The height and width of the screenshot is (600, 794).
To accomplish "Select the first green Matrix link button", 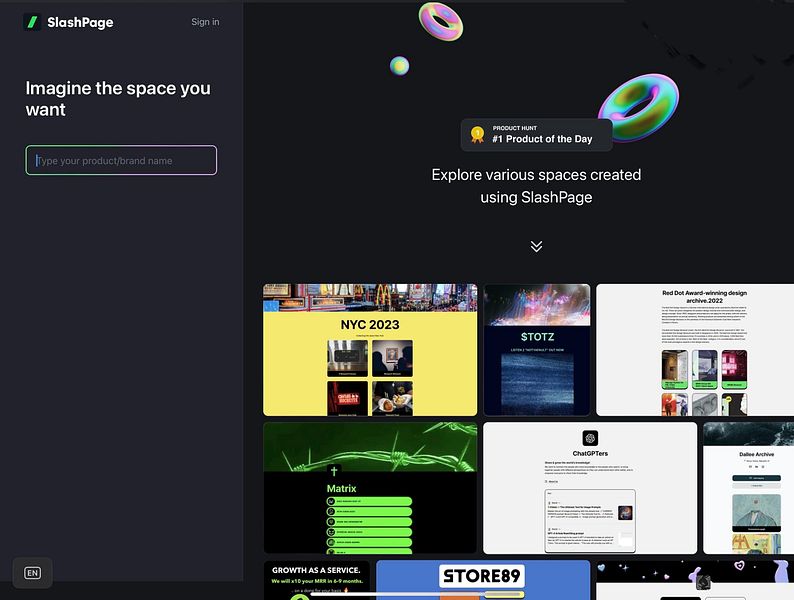I will [x=369, y=501].
